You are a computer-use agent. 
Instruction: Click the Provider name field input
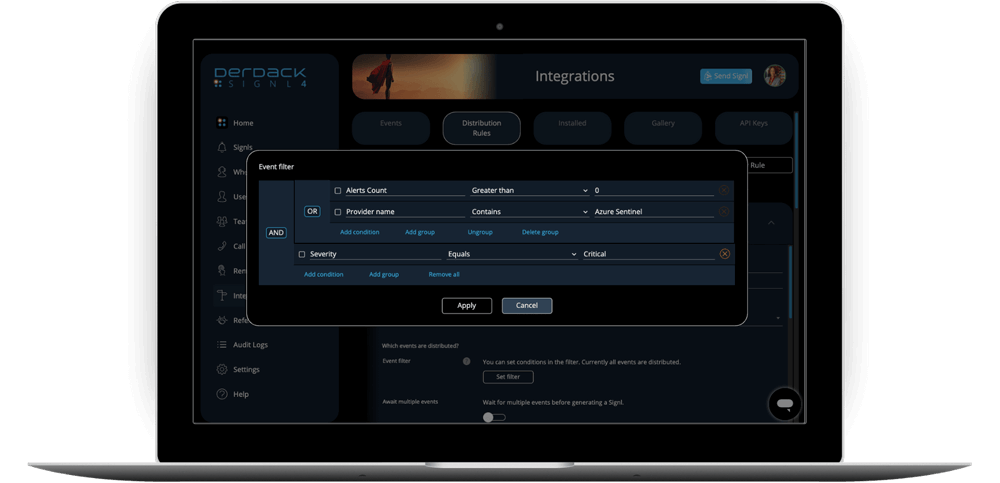tap(405, 211)
